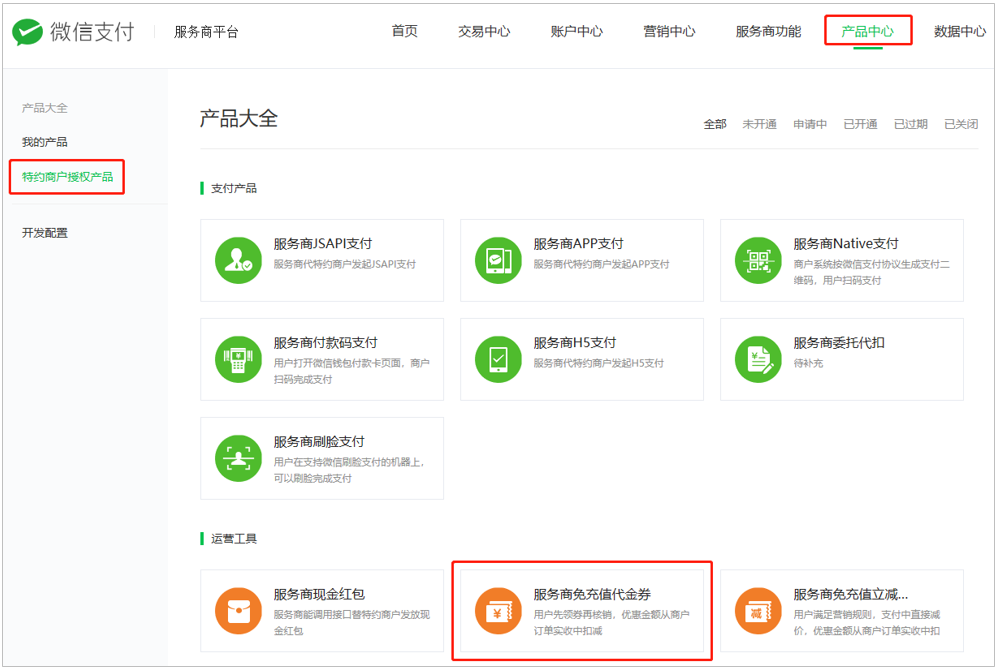This screenshot has height=671, width=1001.
Task: Click the 支付产品 section heading
Action: pyautogui.click(x=234, y=188)
